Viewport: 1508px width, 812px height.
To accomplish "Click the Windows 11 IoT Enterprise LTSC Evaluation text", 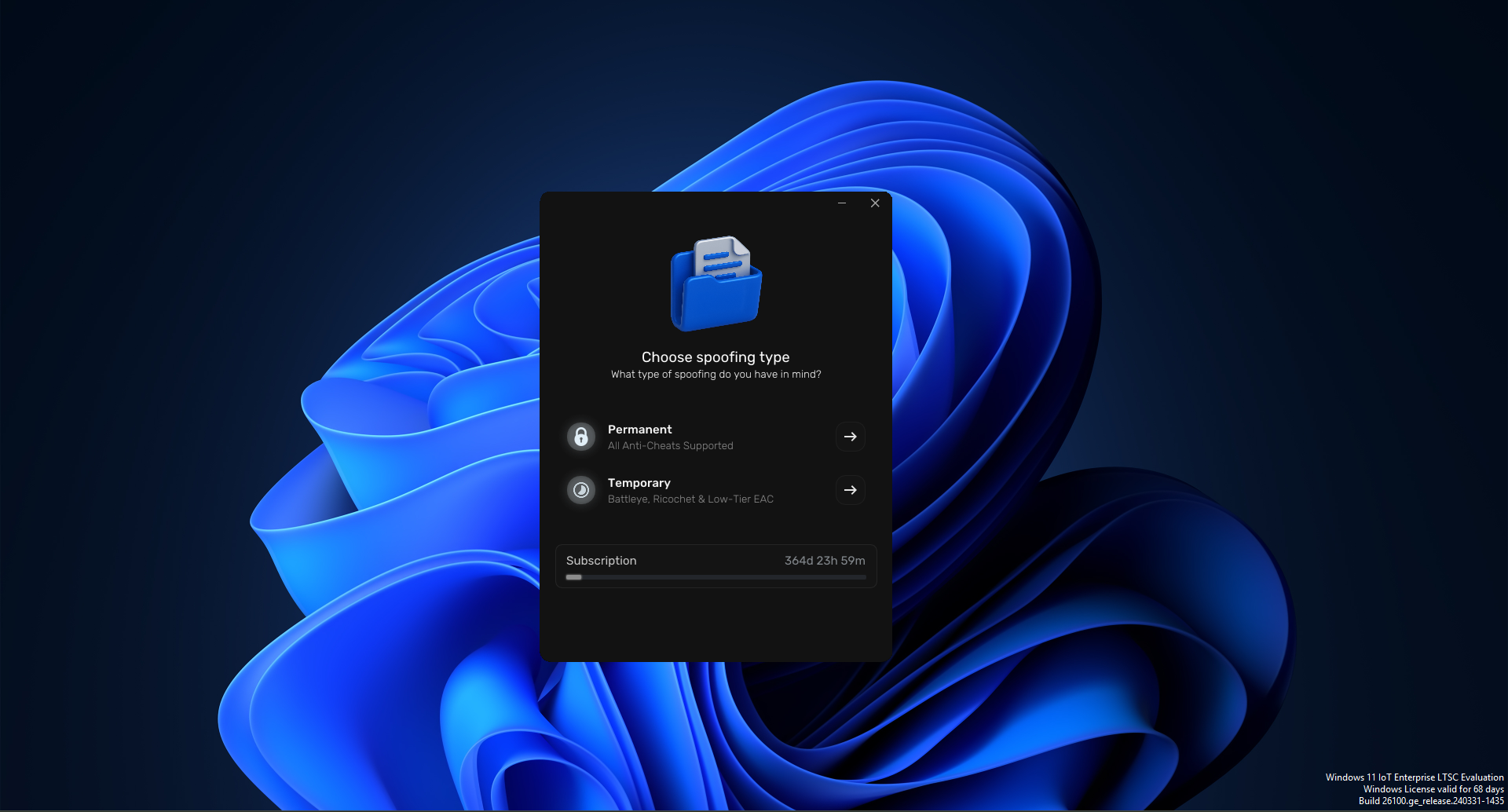I will click(x=1415, y=777).
